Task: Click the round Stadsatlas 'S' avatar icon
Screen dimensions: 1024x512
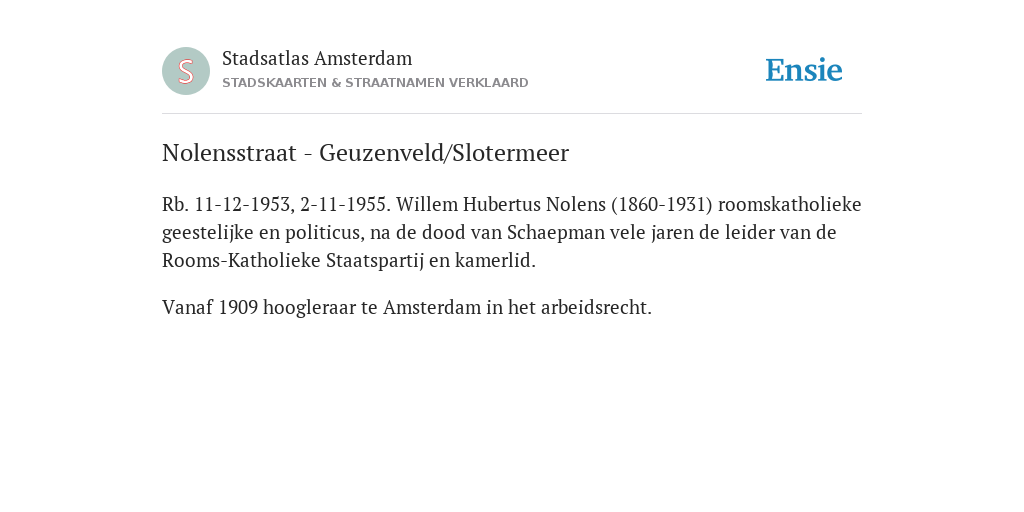Action: [185, 71]
